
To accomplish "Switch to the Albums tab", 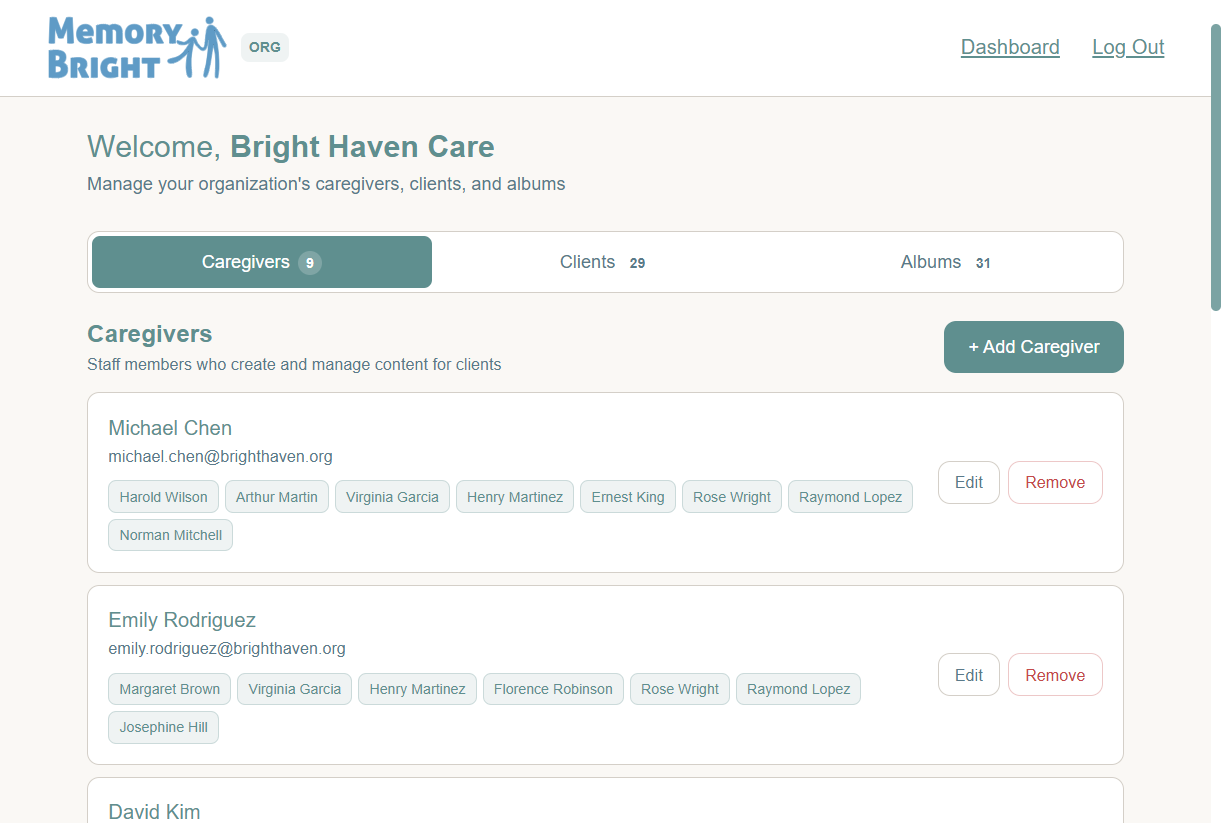I will (946, 262).
